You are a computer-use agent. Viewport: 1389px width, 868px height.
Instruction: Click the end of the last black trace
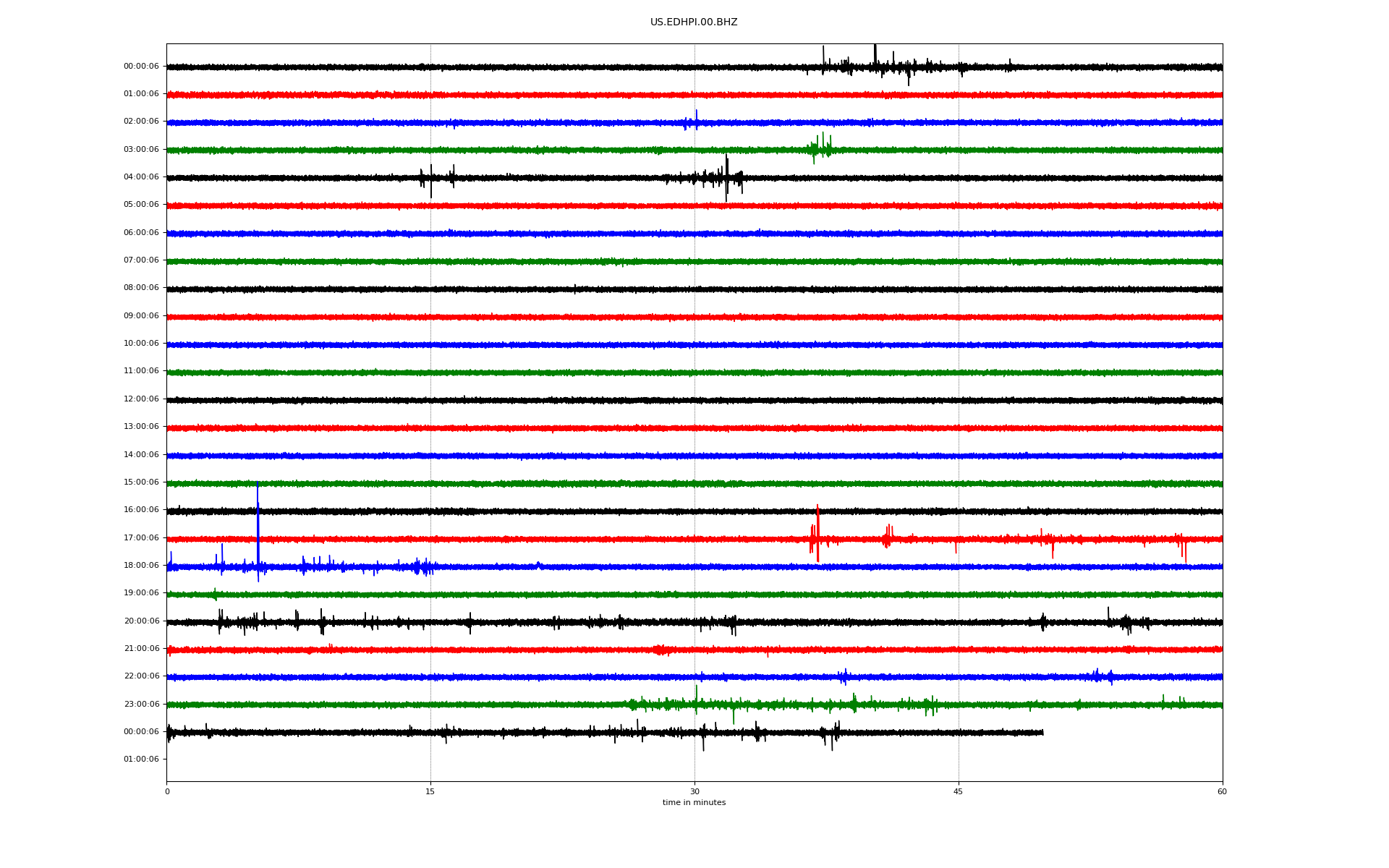click(x=1042, y=733)
